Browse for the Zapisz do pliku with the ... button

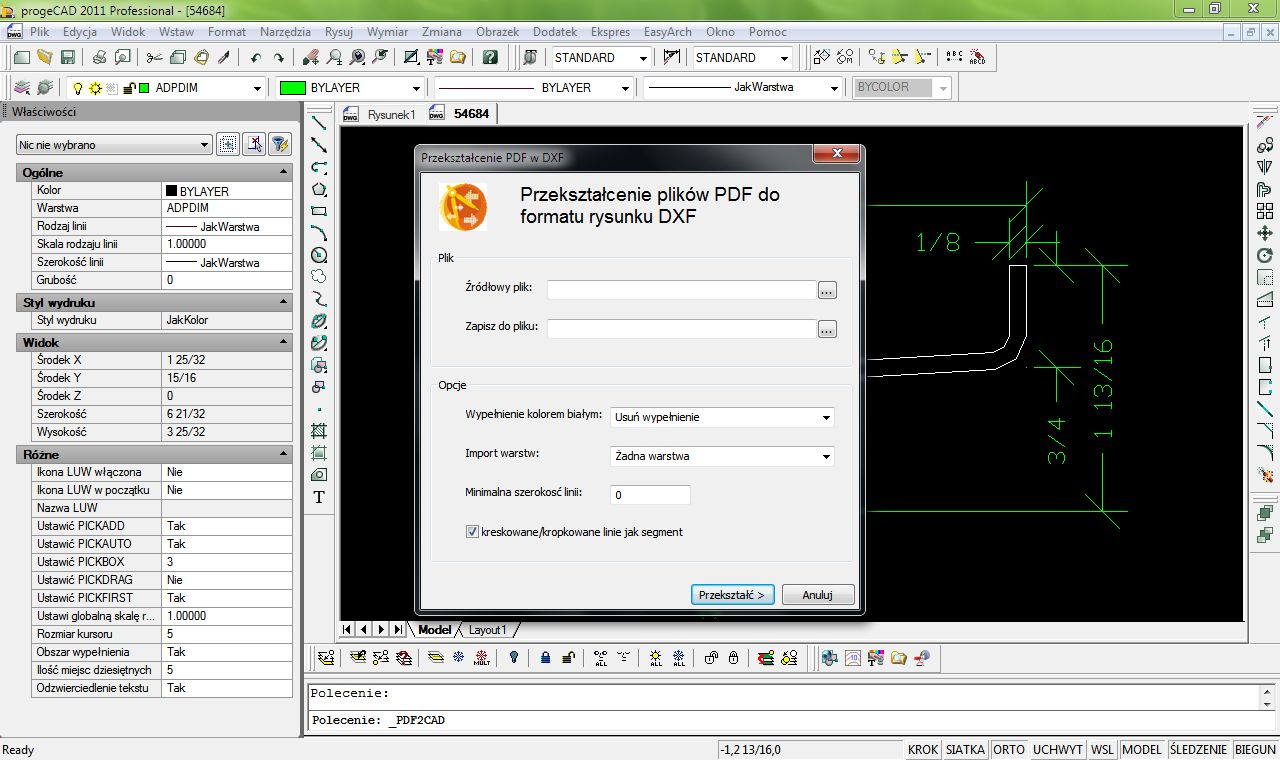pos(827,329)
